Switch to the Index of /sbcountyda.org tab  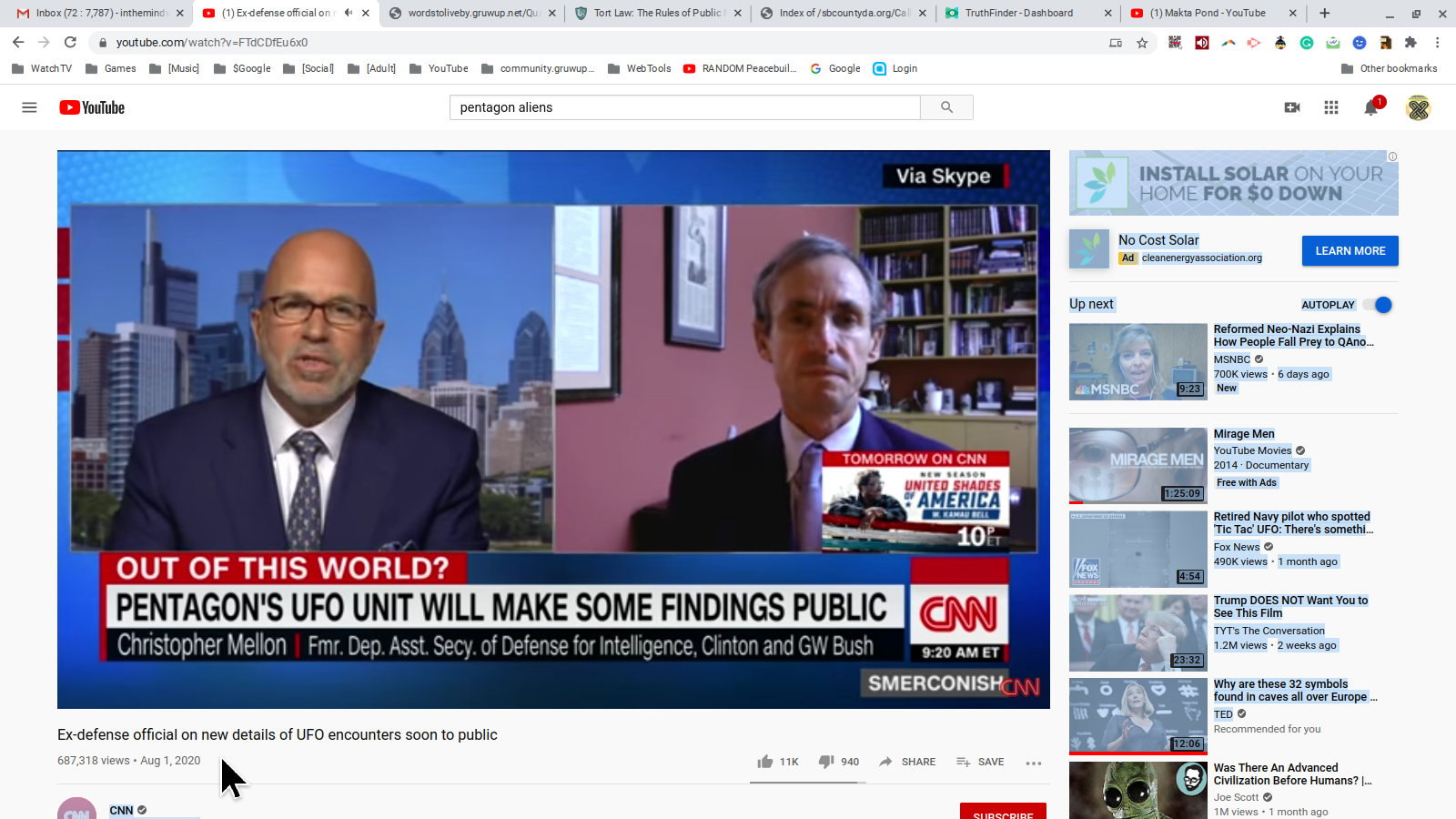pyautogui.click(x=844, y=13)
